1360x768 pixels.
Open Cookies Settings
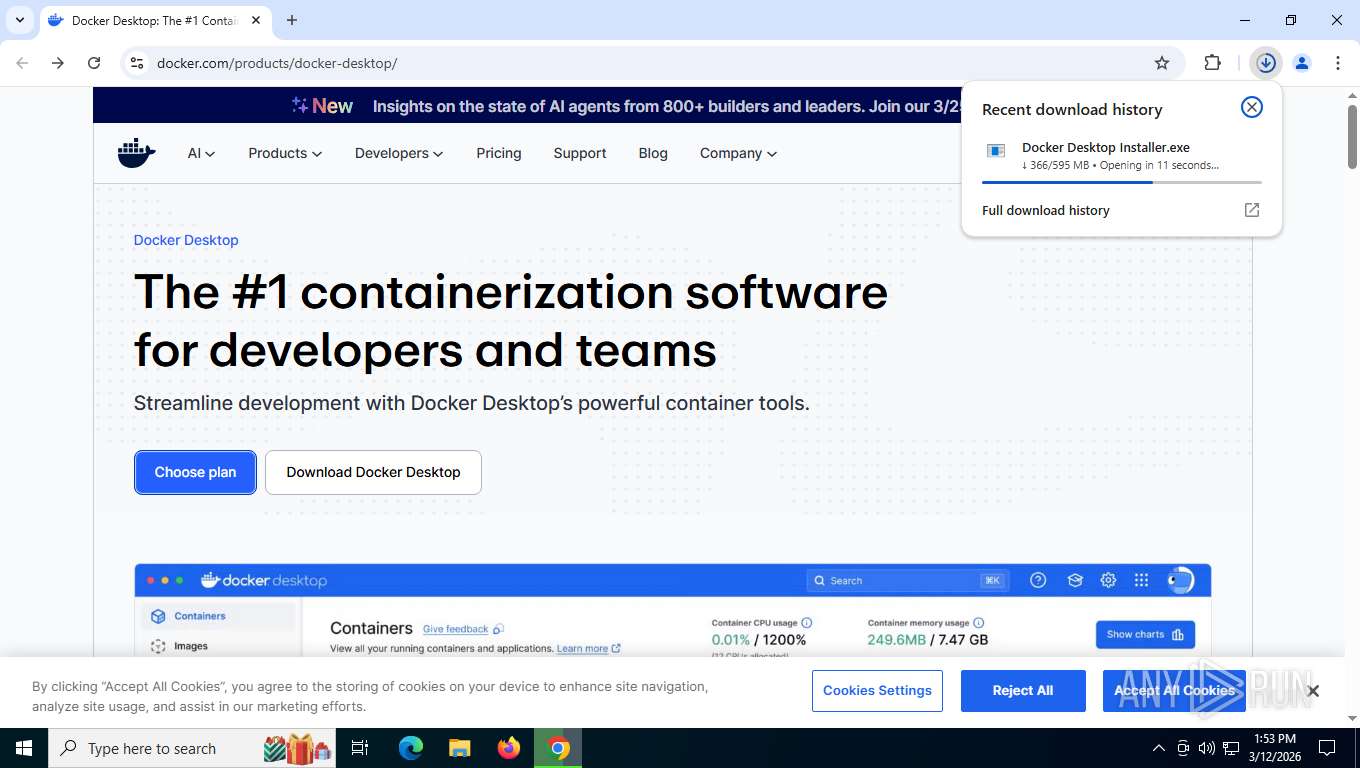pyautogui.click(x=877, y=690)
